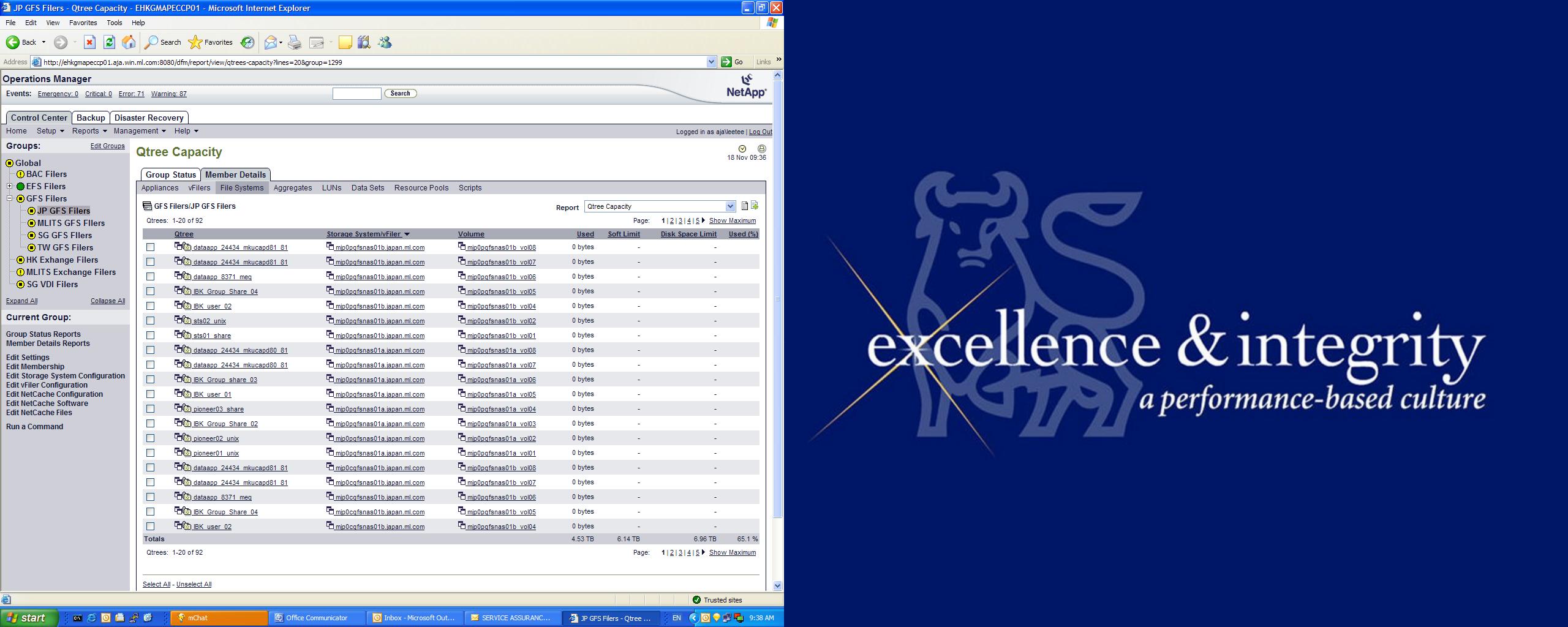Click the yellow note Discuss toolbar icon
Viewport: 1568px width, 627px height.
pos(345,42)
